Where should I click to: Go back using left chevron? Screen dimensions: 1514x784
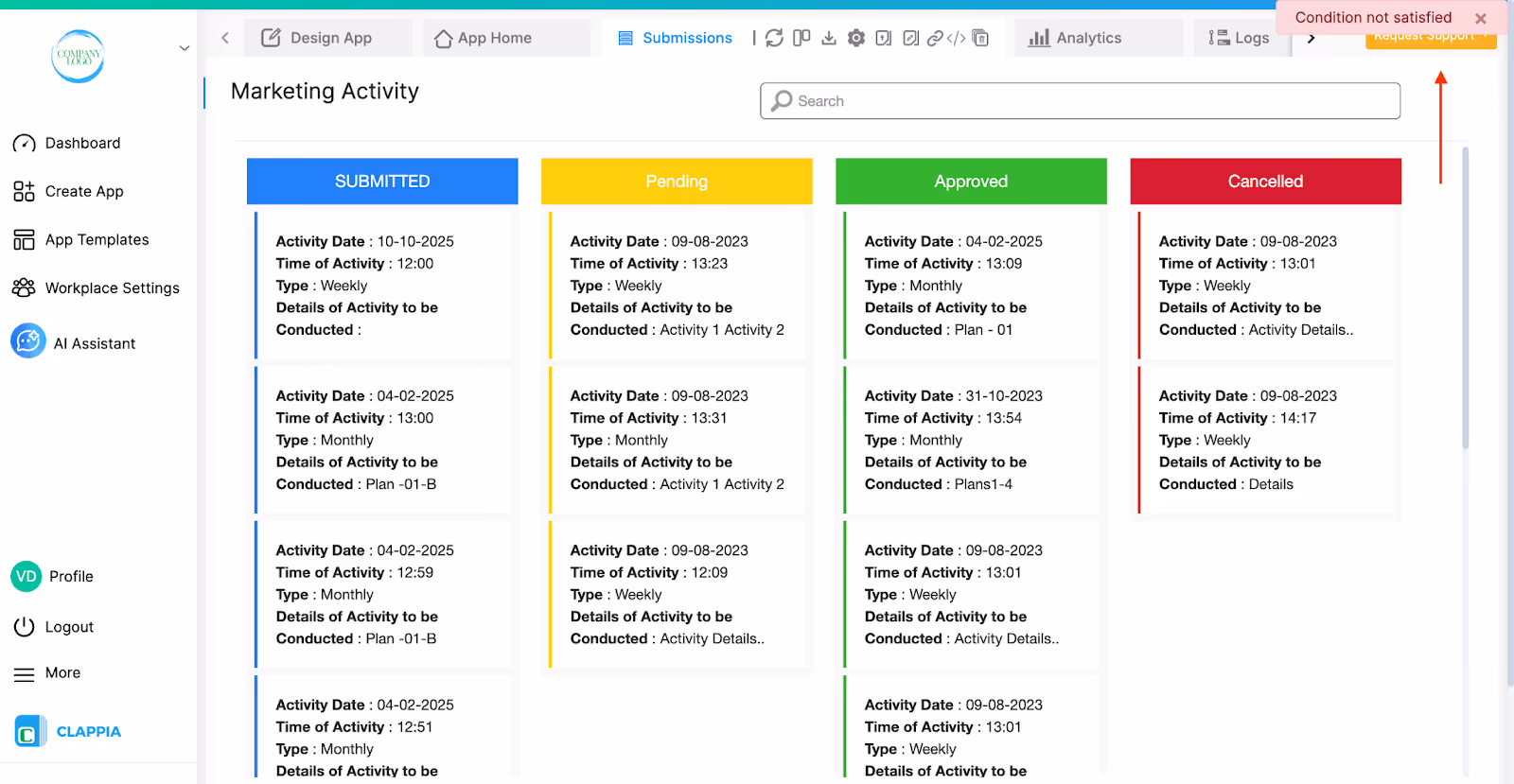225,38
